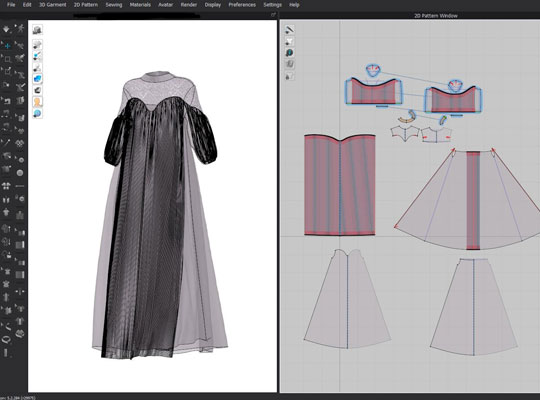The image size is (540, 400).
Task: Select bottom skirt pattern with flat waist
Action: tap(474, 307)
